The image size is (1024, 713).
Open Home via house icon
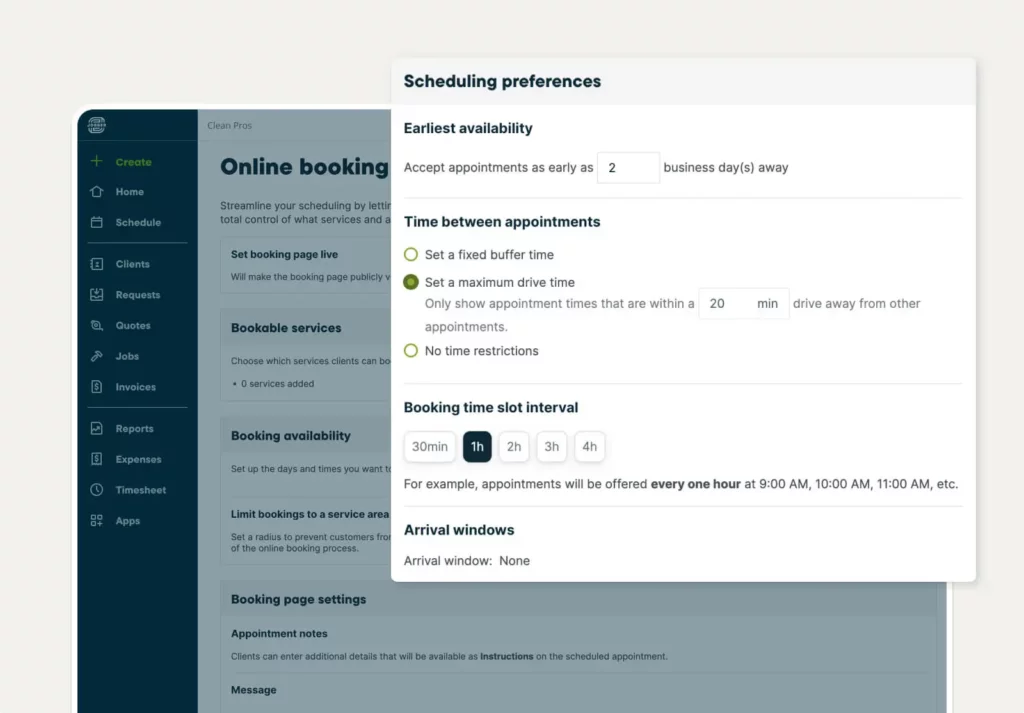(97, 192)
